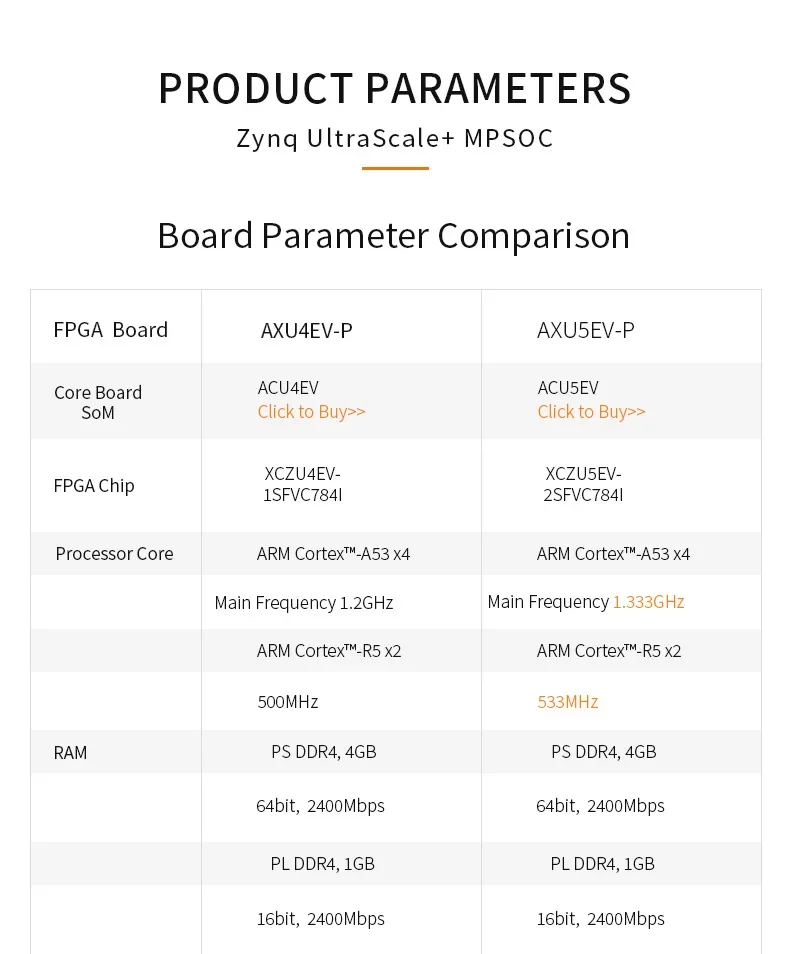Select the AXU5EV-P column header
Screen dimensions: 790x954
[585, 330]
